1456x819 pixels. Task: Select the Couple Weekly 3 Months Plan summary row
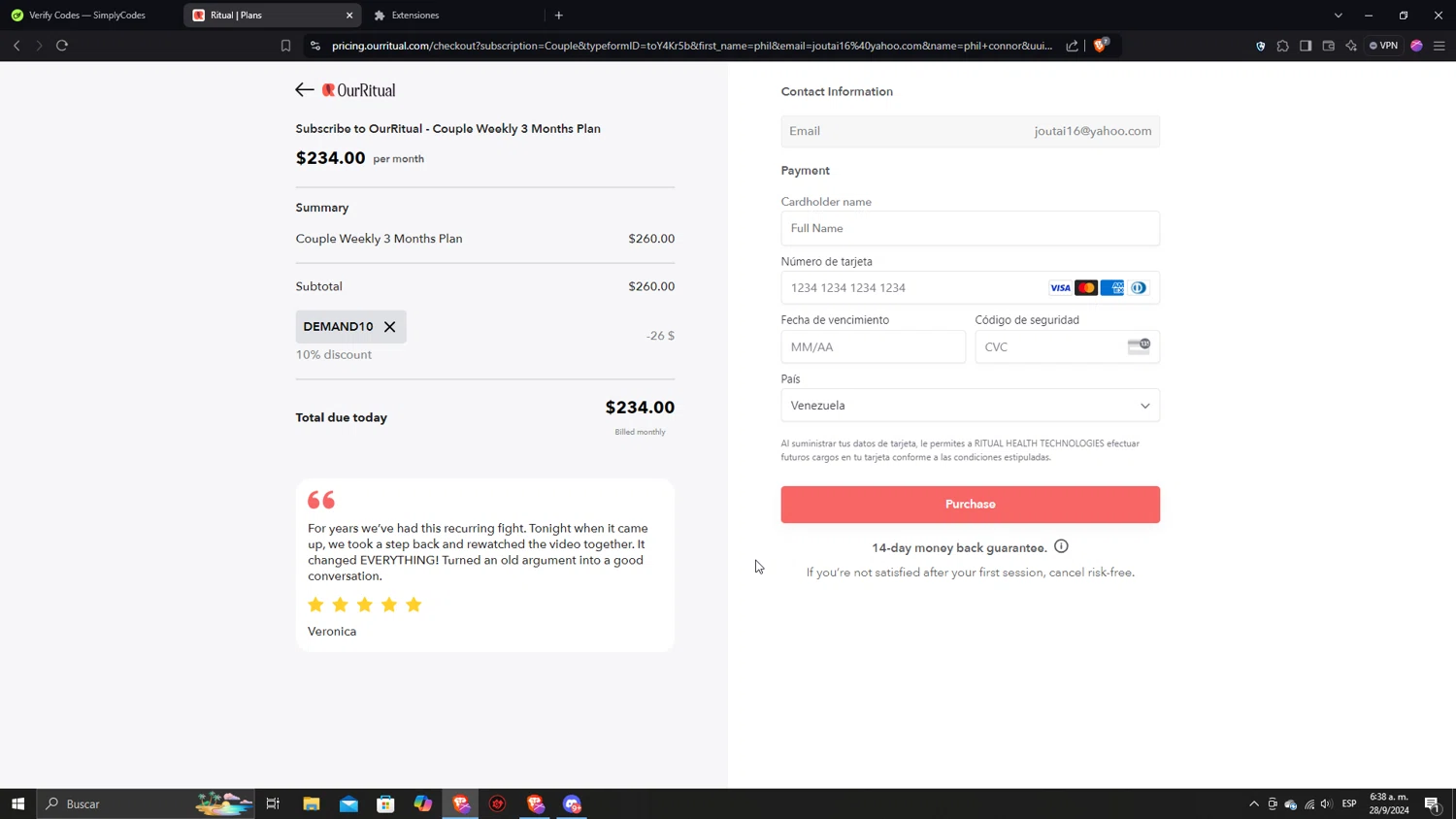click(484, 239)
